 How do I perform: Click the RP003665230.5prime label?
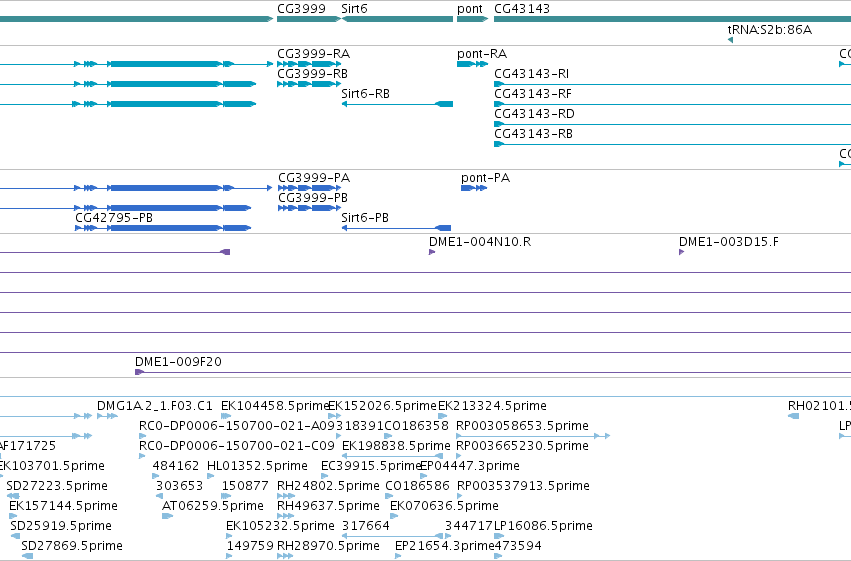point(522,446)
